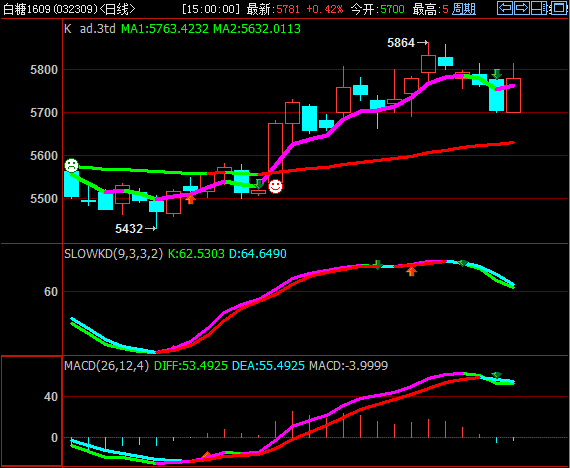Click the orange diamond marker in MACD panel
The width and height of the screenshot is (570, 468).
[x=206, y=455]
